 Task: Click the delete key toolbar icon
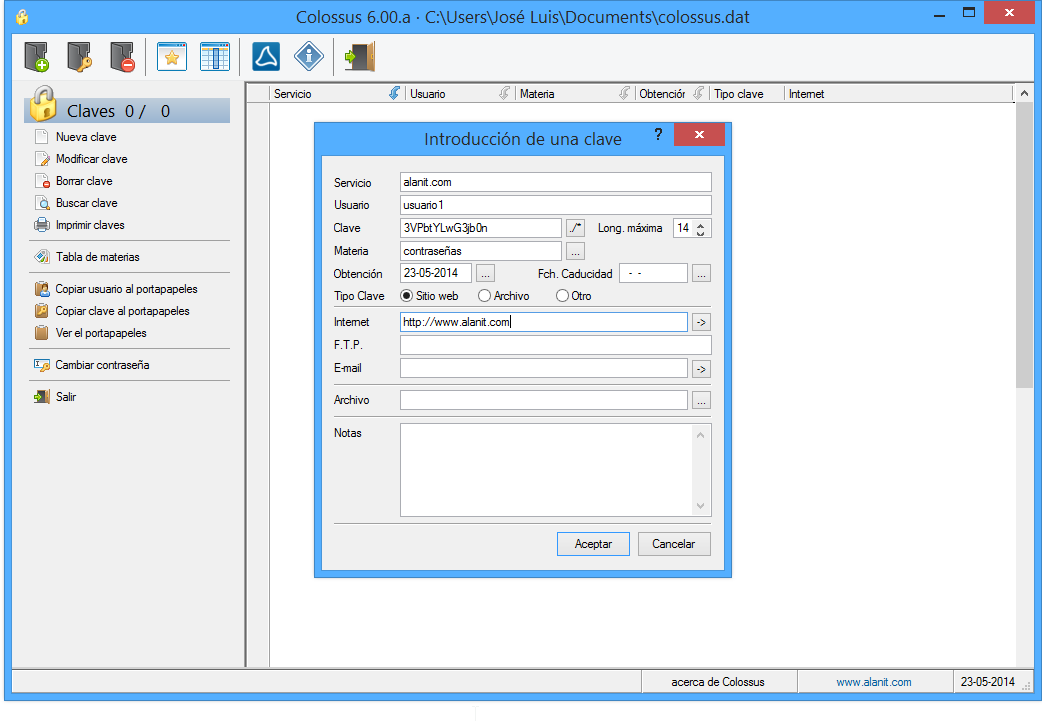(122, 57)
